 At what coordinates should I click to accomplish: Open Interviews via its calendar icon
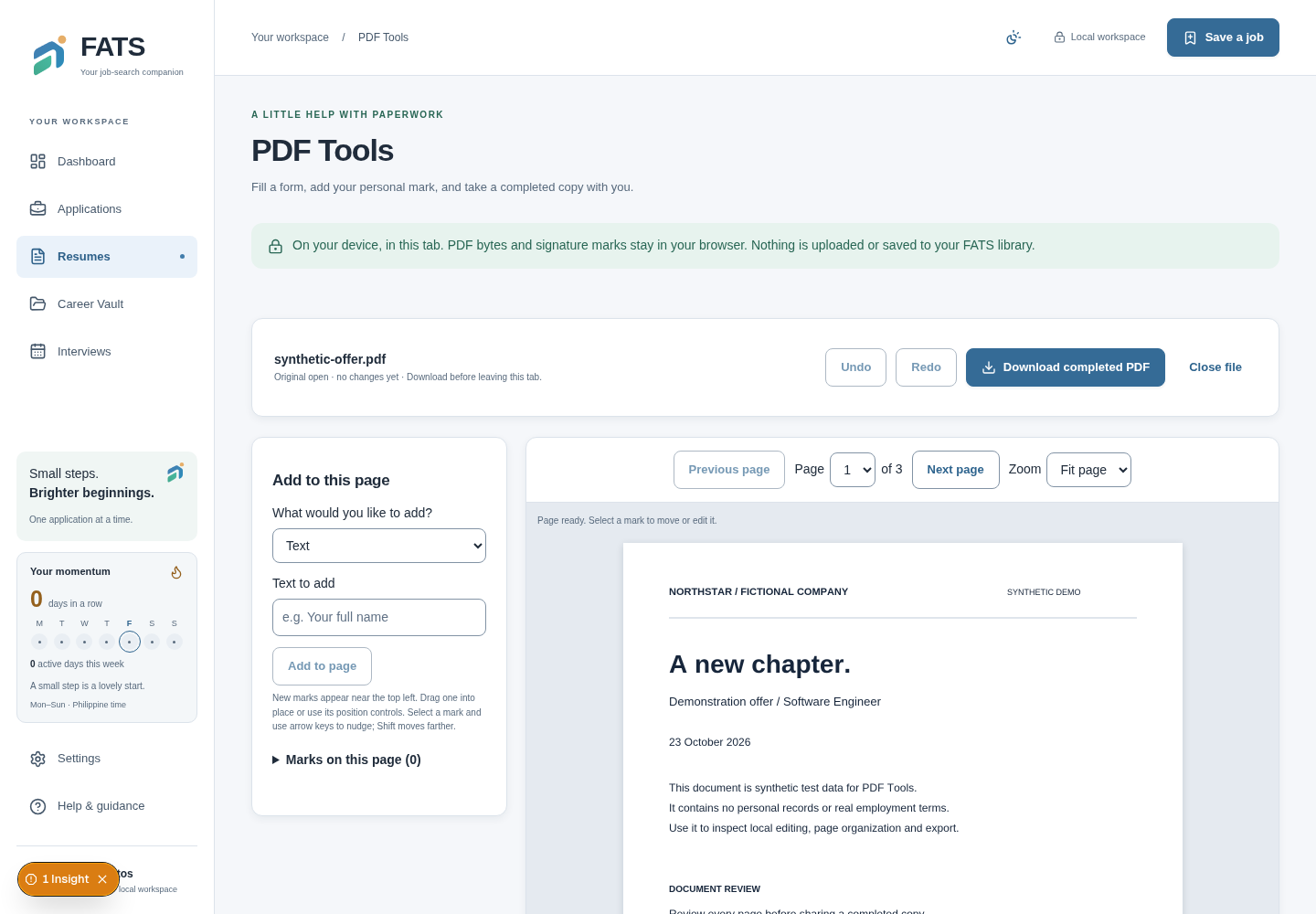(x=37, y=352)
